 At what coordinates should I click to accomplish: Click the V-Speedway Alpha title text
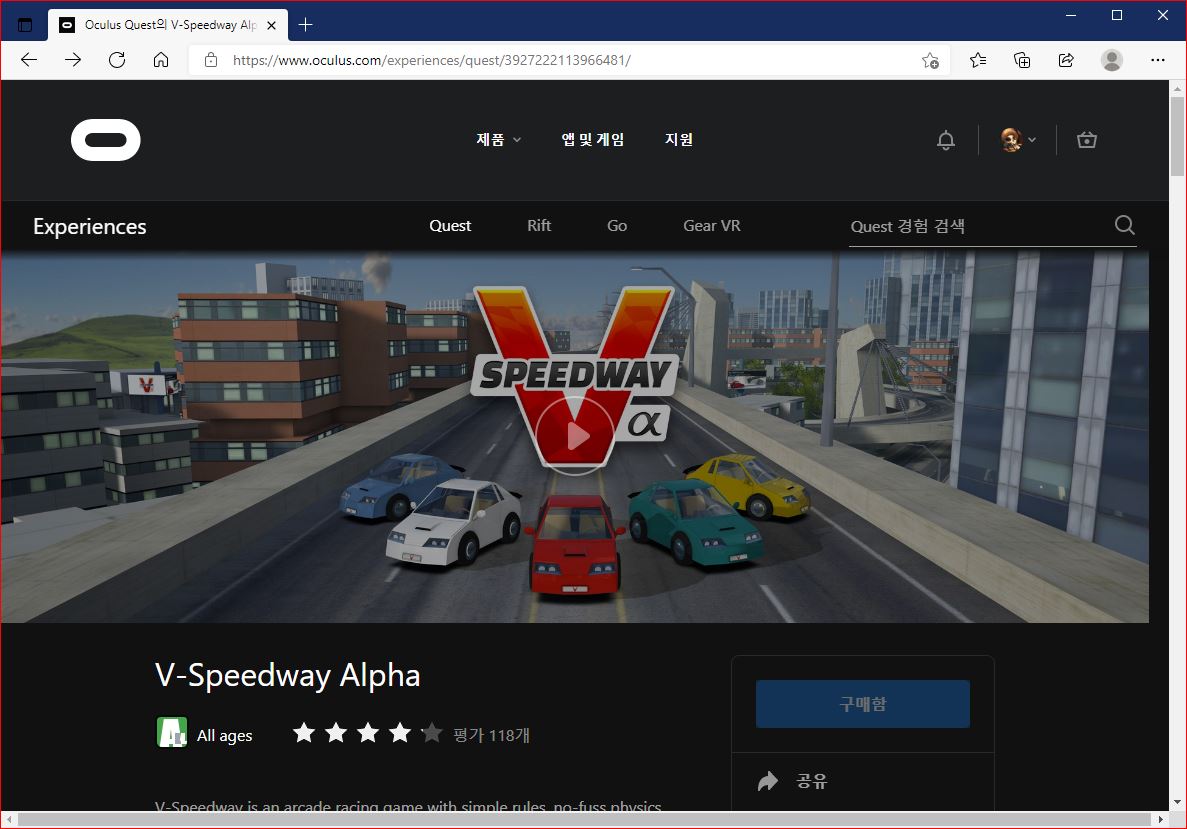(x=288, y=675)
